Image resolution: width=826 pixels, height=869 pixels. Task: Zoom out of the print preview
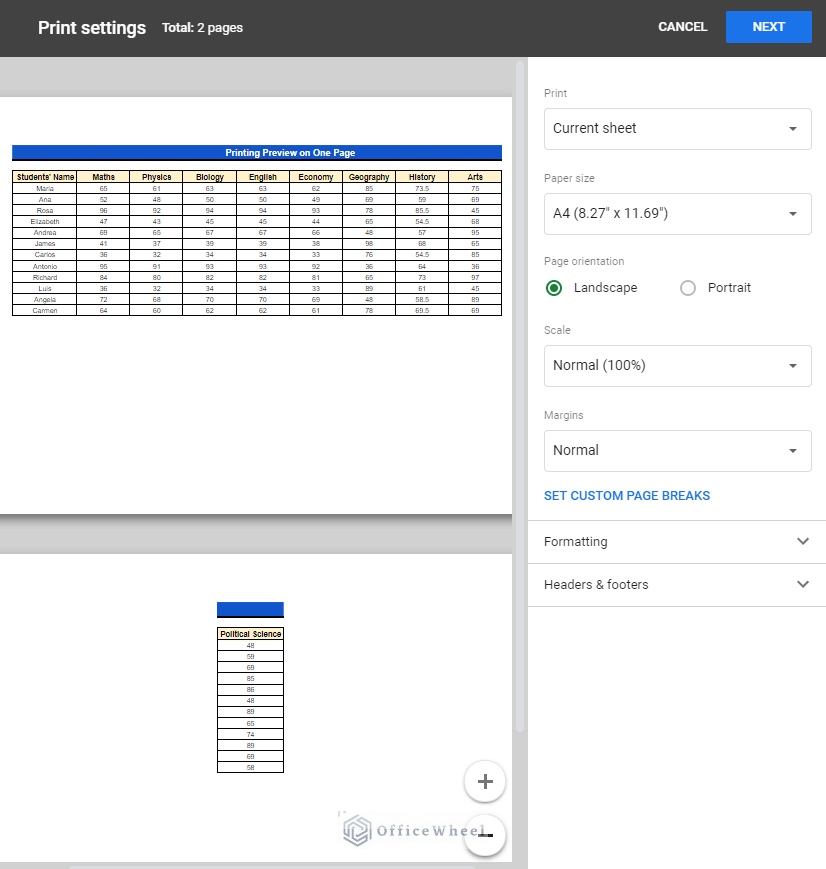pos(485,835)
